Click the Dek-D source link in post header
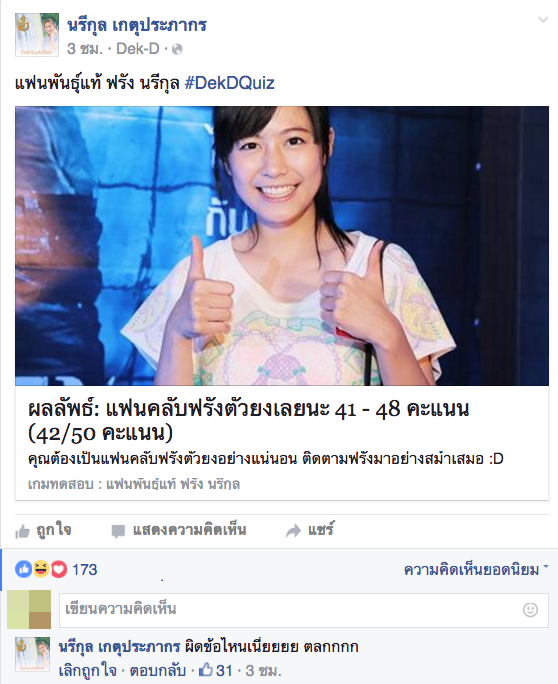The image size is (558, 684). pyautogui.click(x=138, y=49)
